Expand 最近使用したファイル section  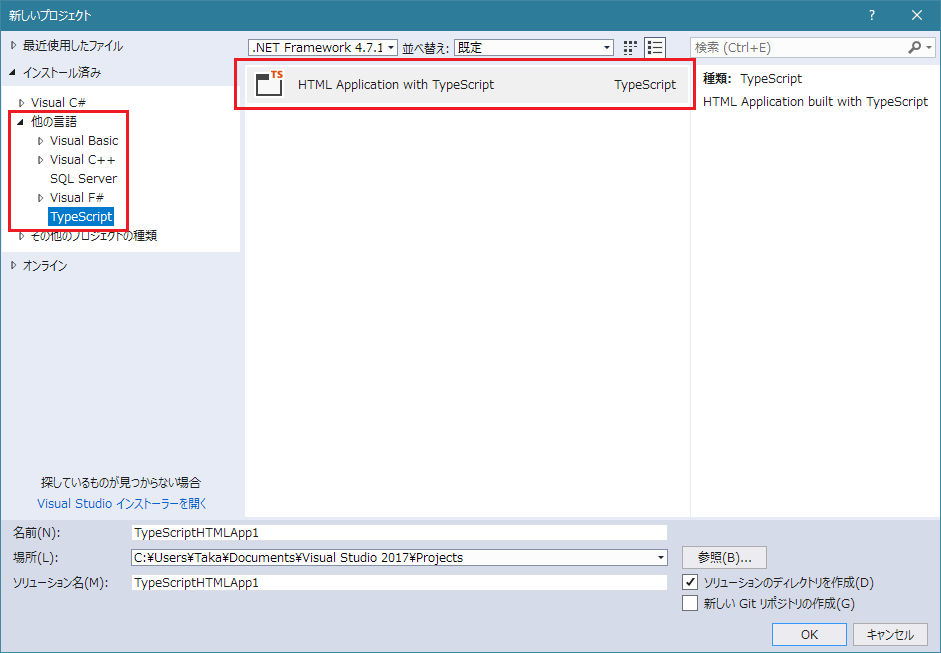coord(14,46)
